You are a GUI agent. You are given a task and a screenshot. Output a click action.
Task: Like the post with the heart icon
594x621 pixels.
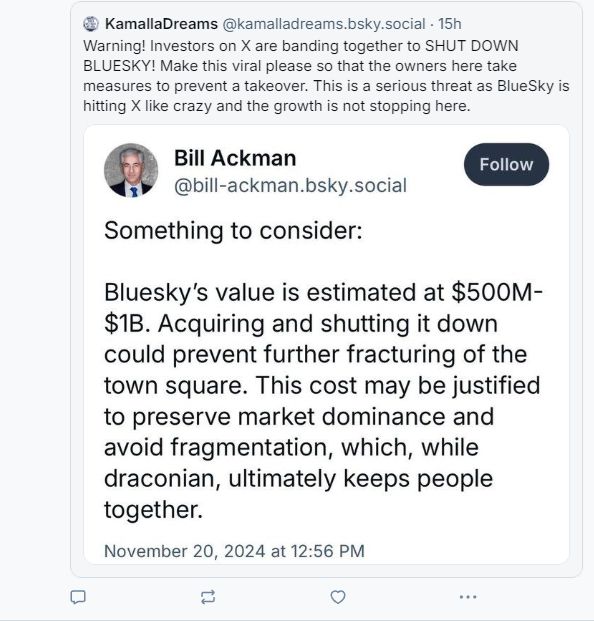(338, 597)
